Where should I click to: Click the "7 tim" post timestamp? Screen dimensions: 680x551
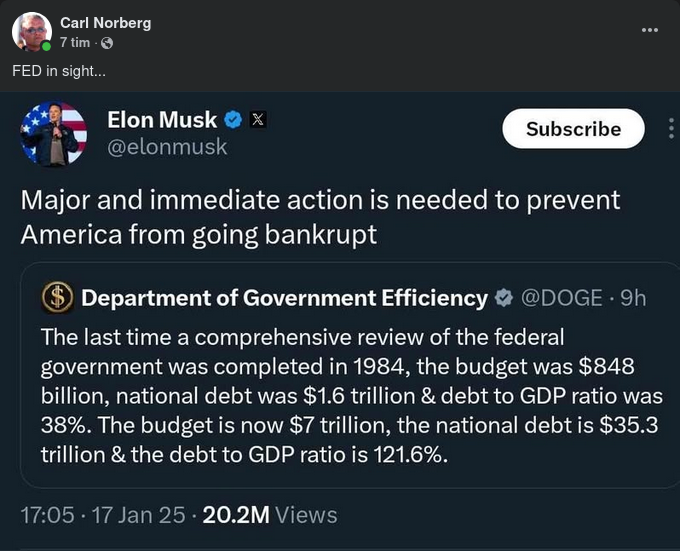(x=76, y=43)
